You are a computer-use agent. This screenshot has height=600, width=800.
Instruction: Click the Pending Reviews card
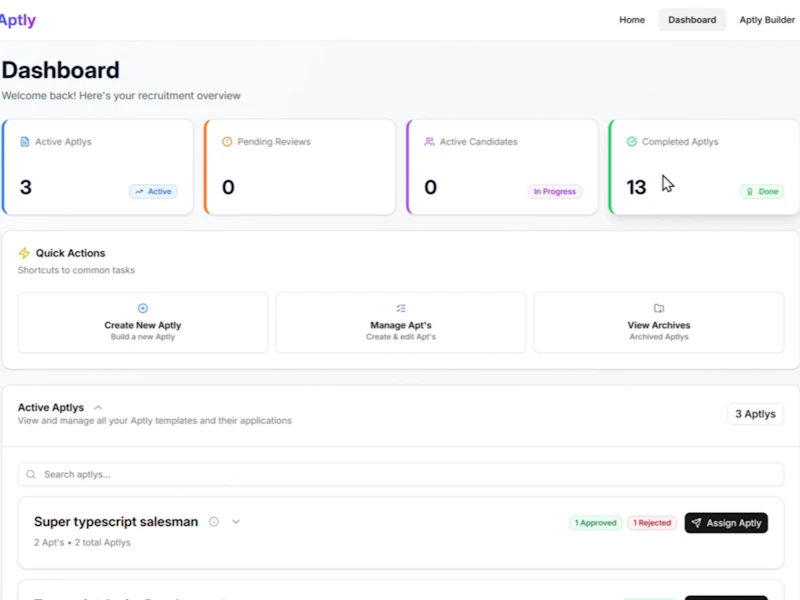299,167
